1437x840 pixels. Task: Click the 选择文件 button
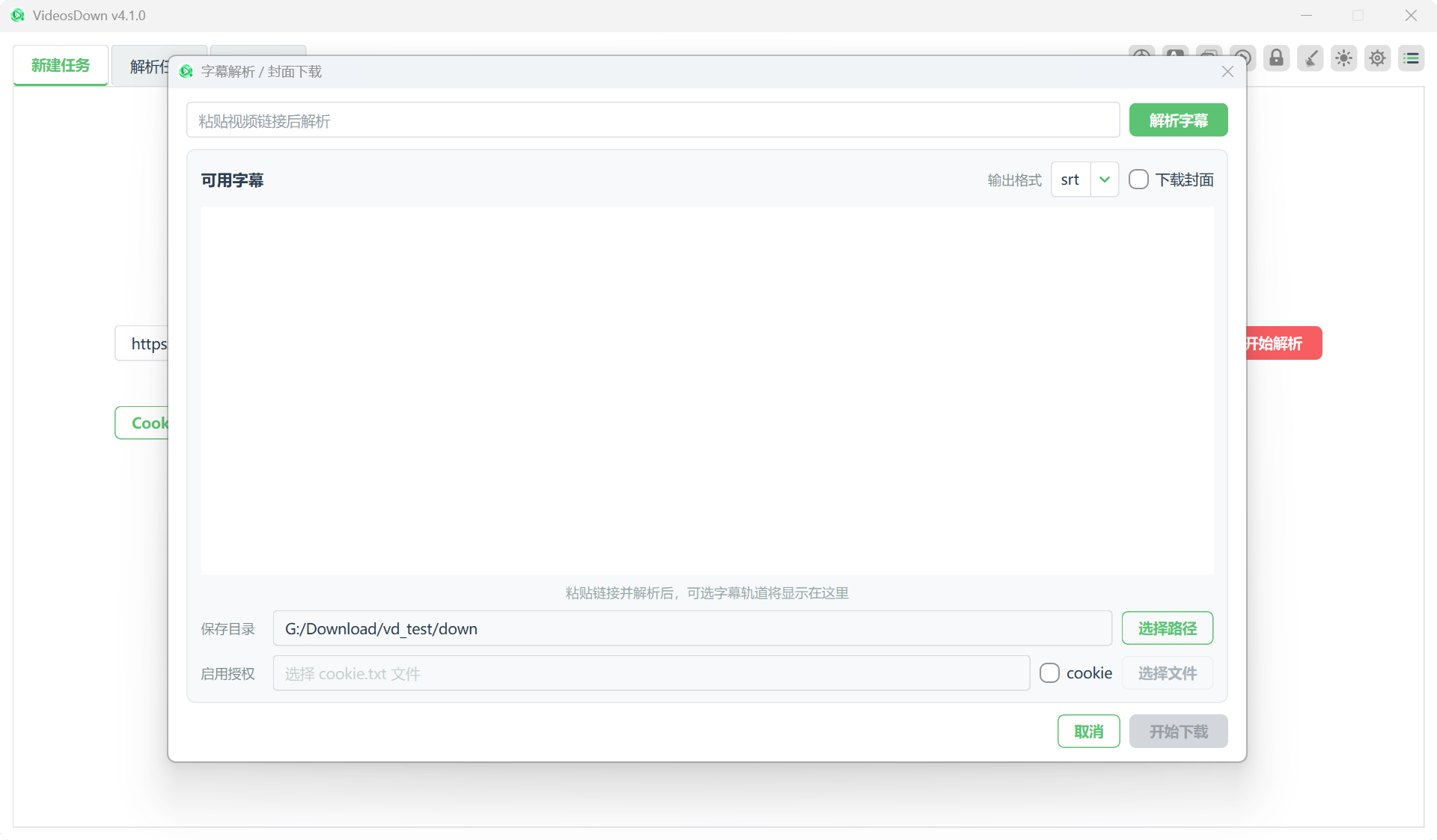[x=1167, y=673]
